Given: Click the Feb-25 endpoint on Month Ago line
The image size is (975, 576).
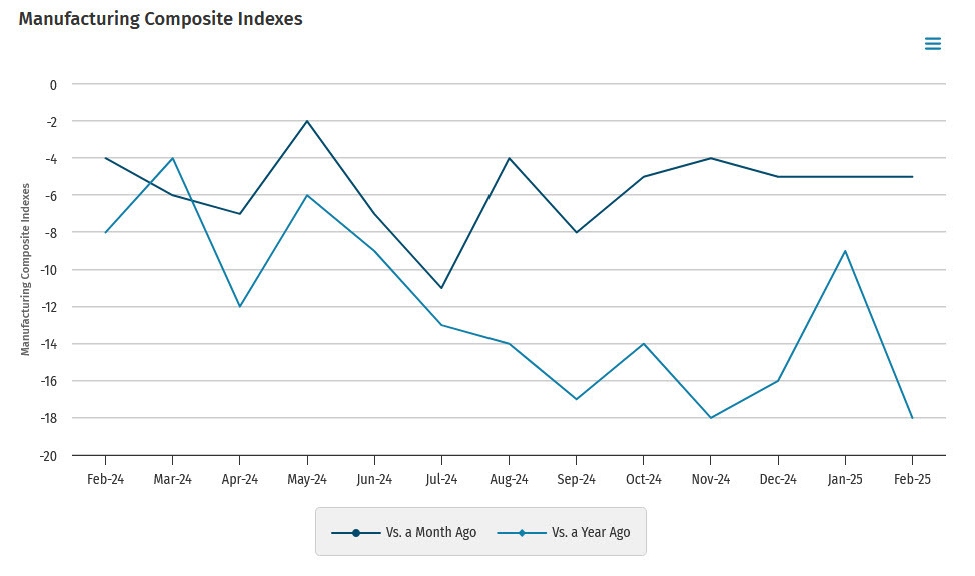Looking at the screenshot, I should pos(912,177).
